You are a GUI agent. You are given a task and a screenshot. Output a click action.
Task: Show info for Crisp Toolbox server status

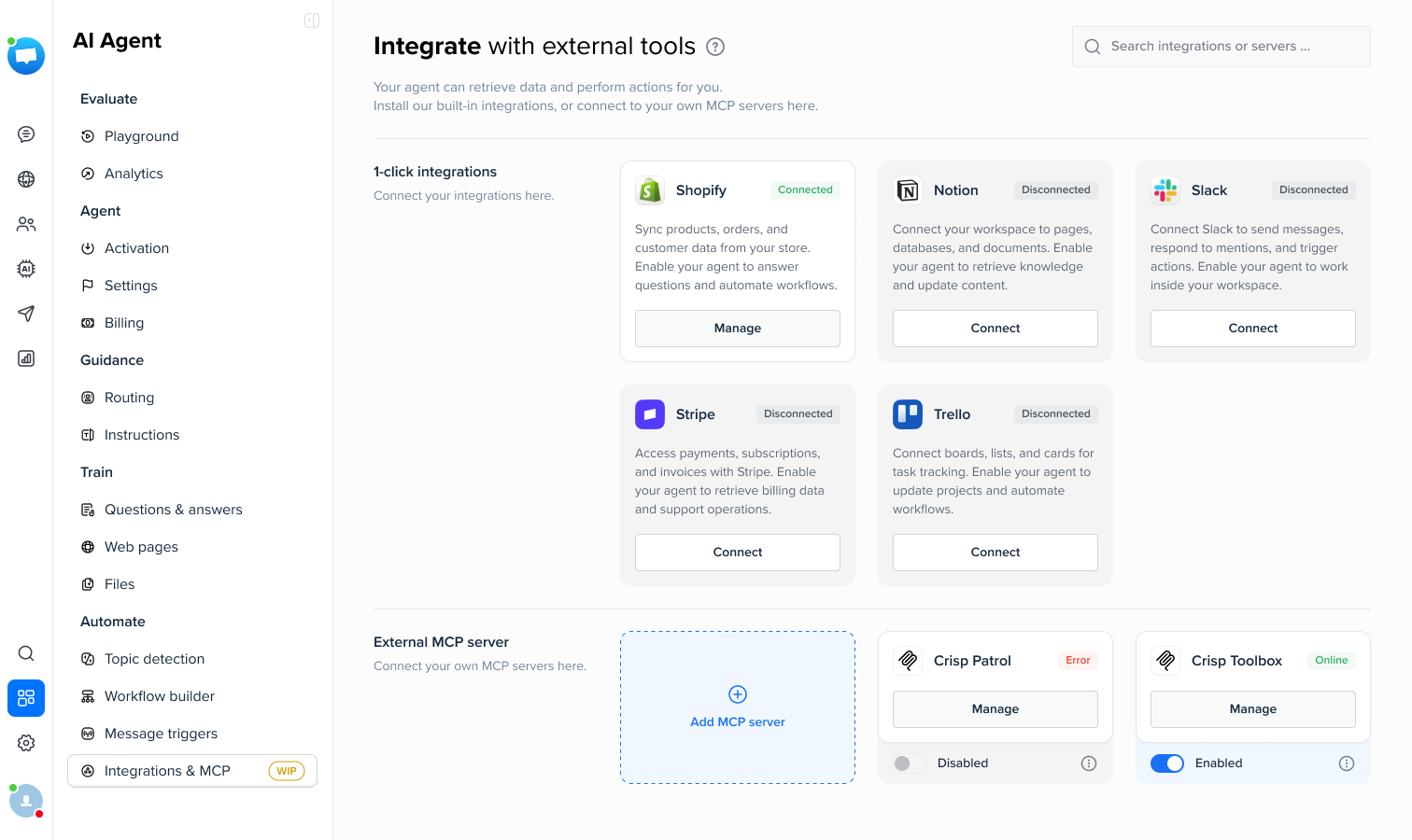pos(1347,763)
